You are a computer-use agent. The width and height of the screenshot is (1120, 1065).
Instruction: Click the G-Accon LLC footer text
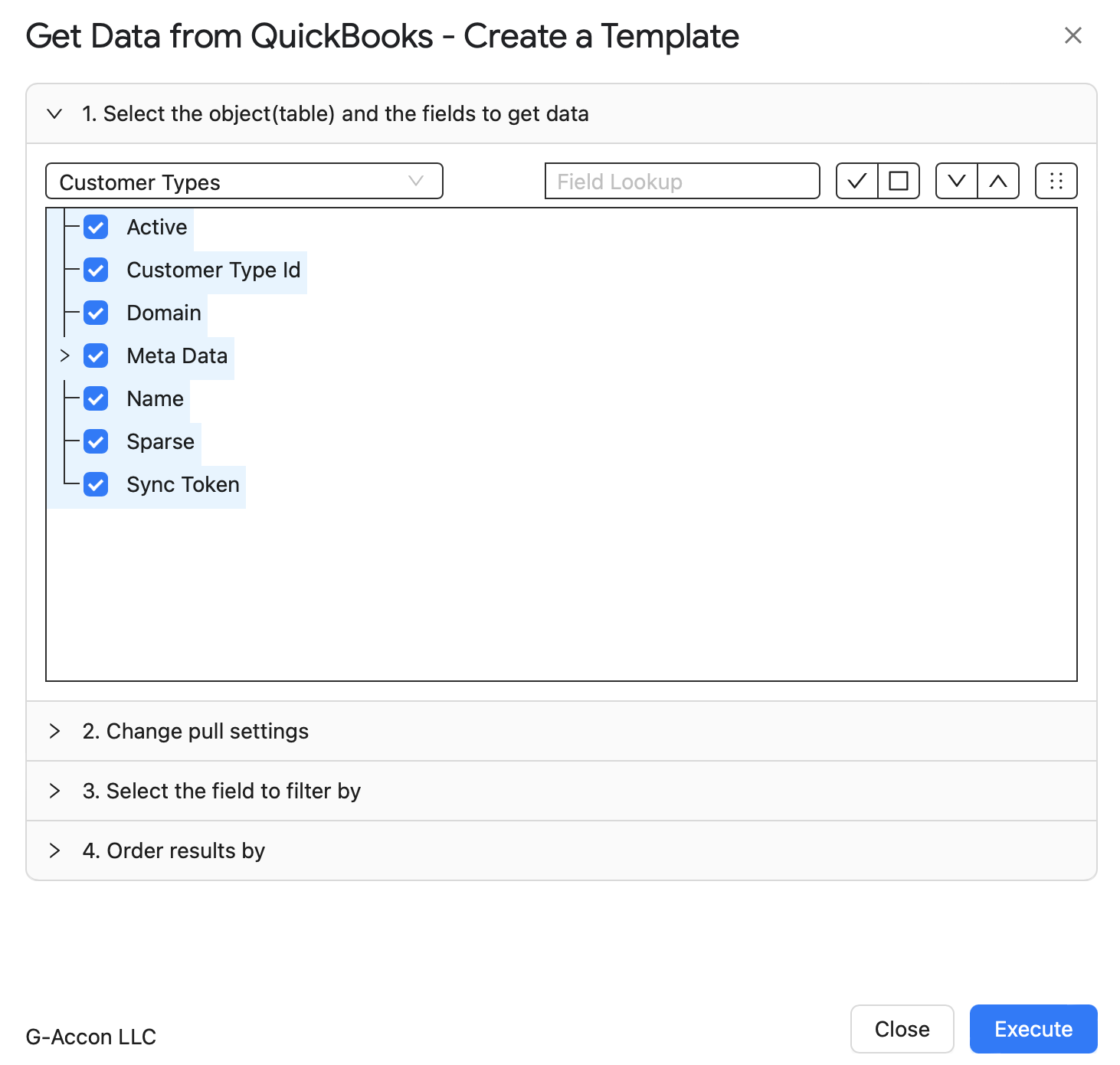(91, 1037)
